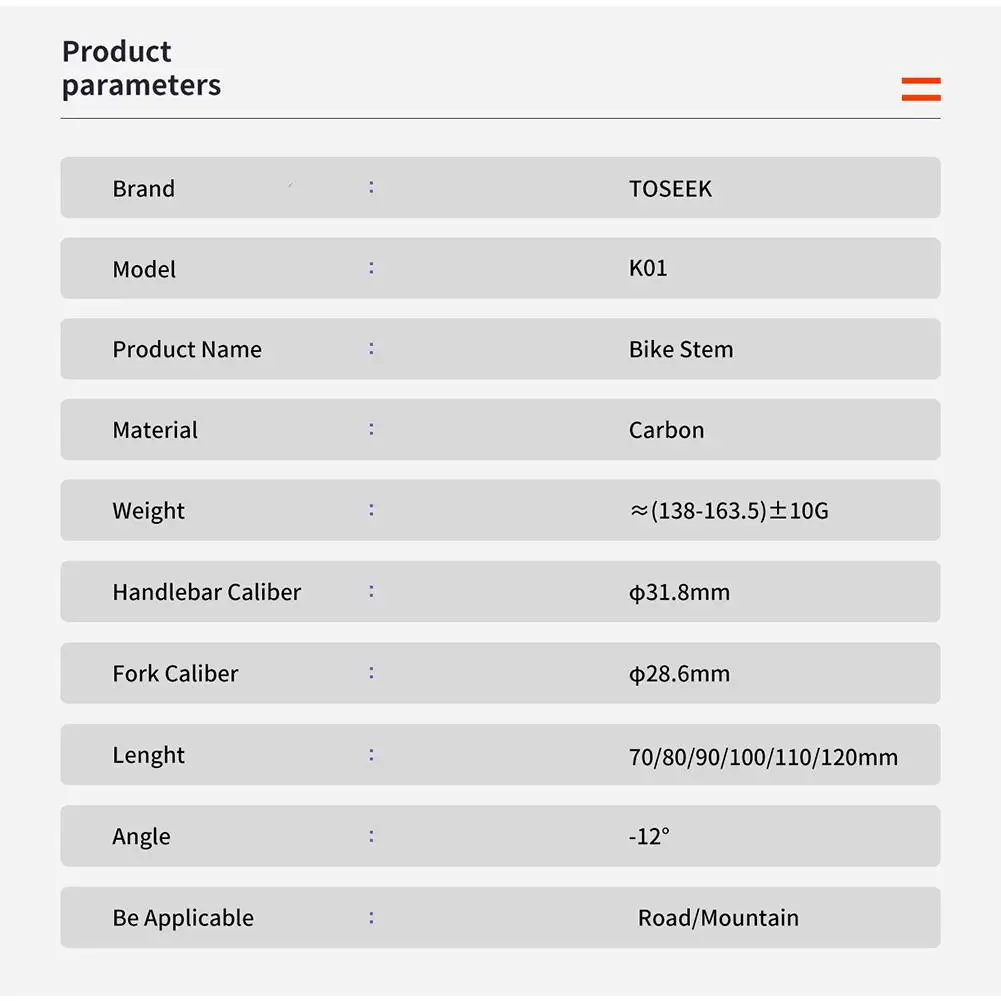1001x1001 pixels.
Task: Click the Road/Mountain value
Action: click(718, 918)
